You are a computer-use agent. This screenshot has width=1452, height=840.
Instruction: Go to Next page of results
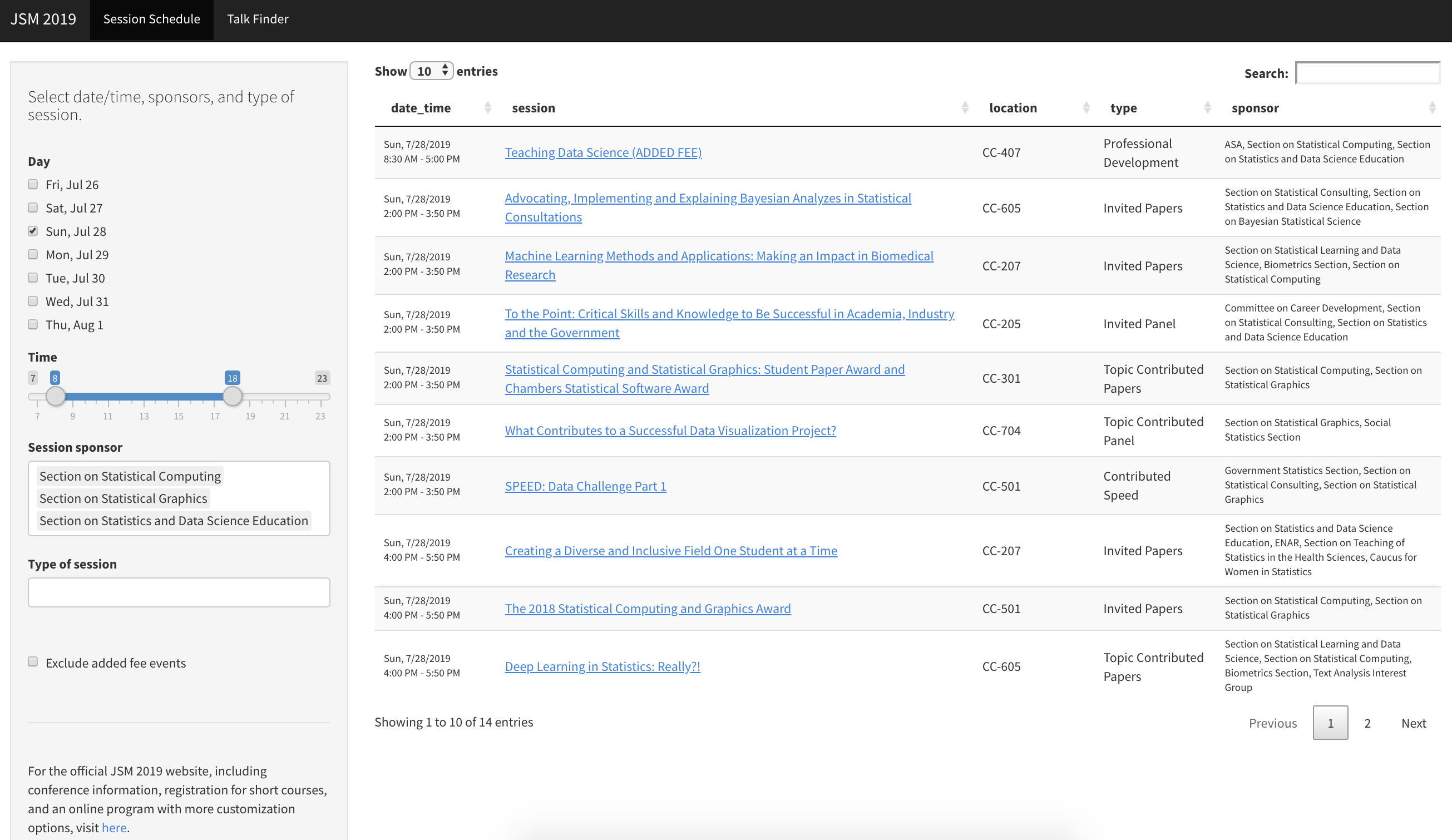click(1413, 723)
